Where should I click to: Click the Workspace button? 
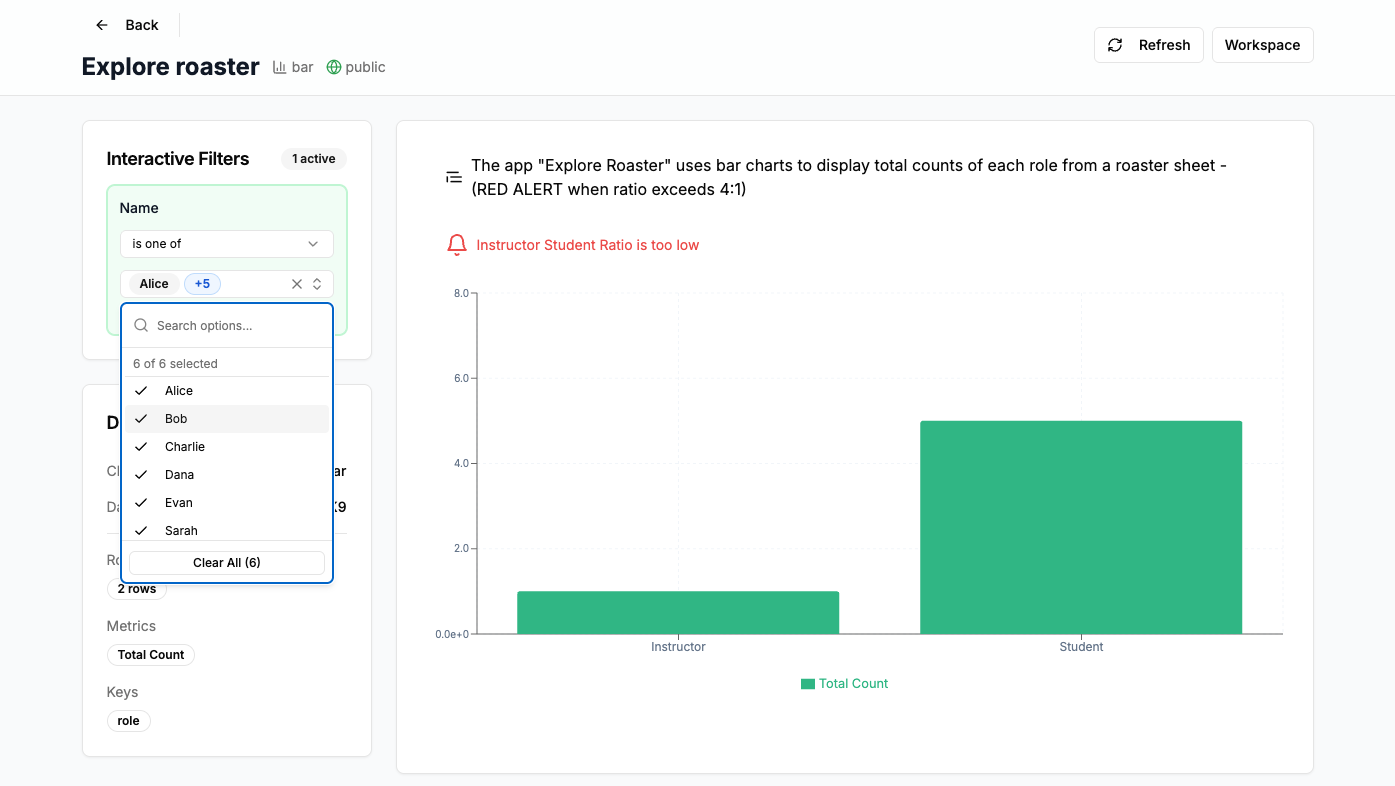pyautogui.click(x=1262, y=45)
